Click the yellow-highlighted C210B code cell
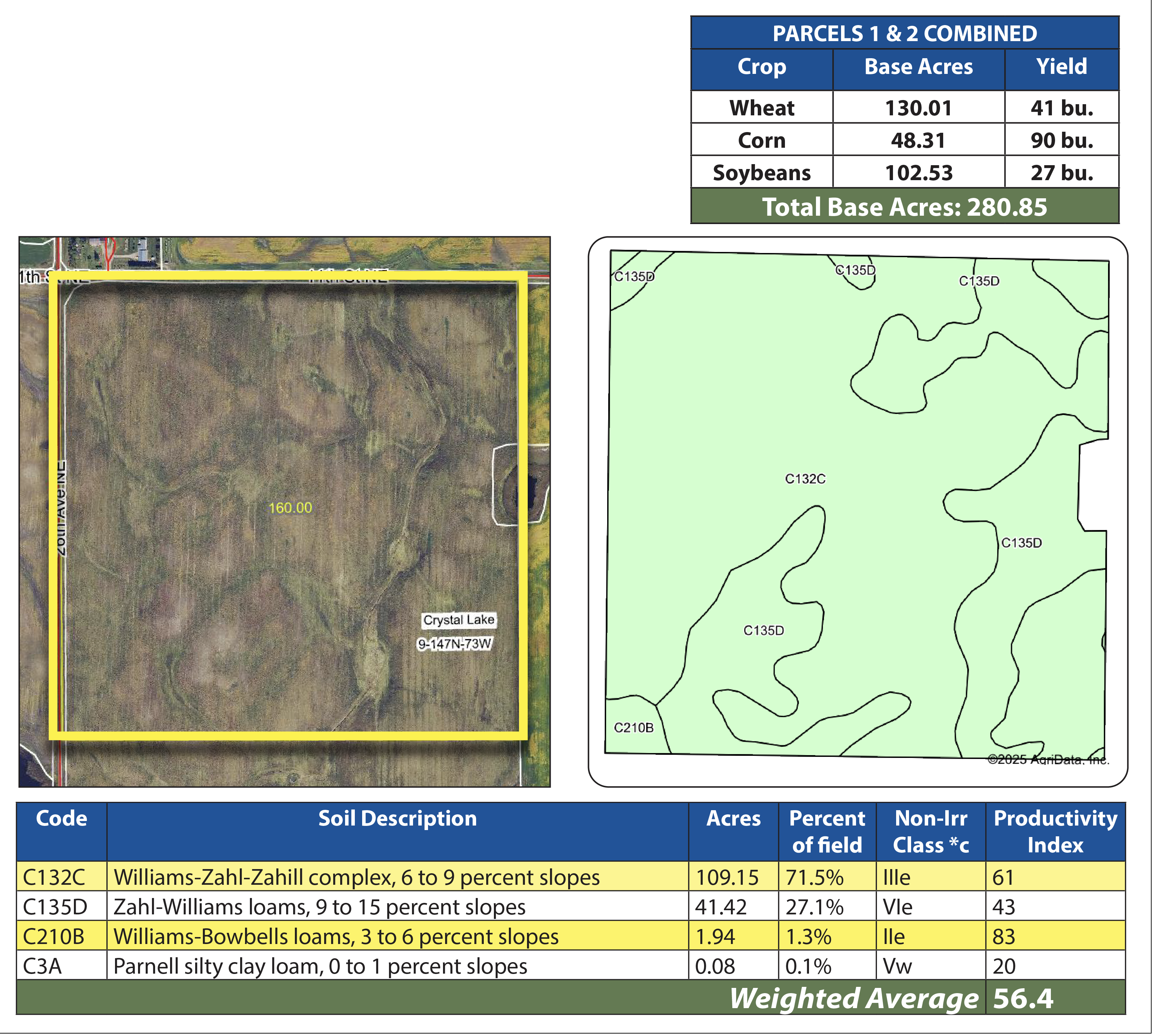Image resolution: width=1153 pixels, height=1036 pixels. click(54, 936)
